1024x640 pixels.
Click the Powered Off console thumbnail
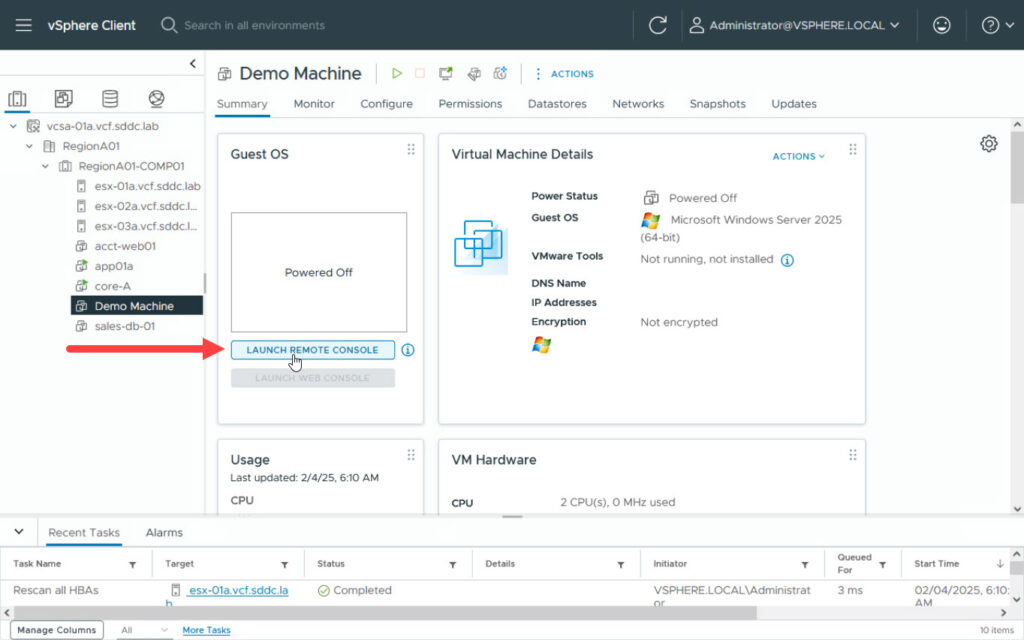click(319, 272)
